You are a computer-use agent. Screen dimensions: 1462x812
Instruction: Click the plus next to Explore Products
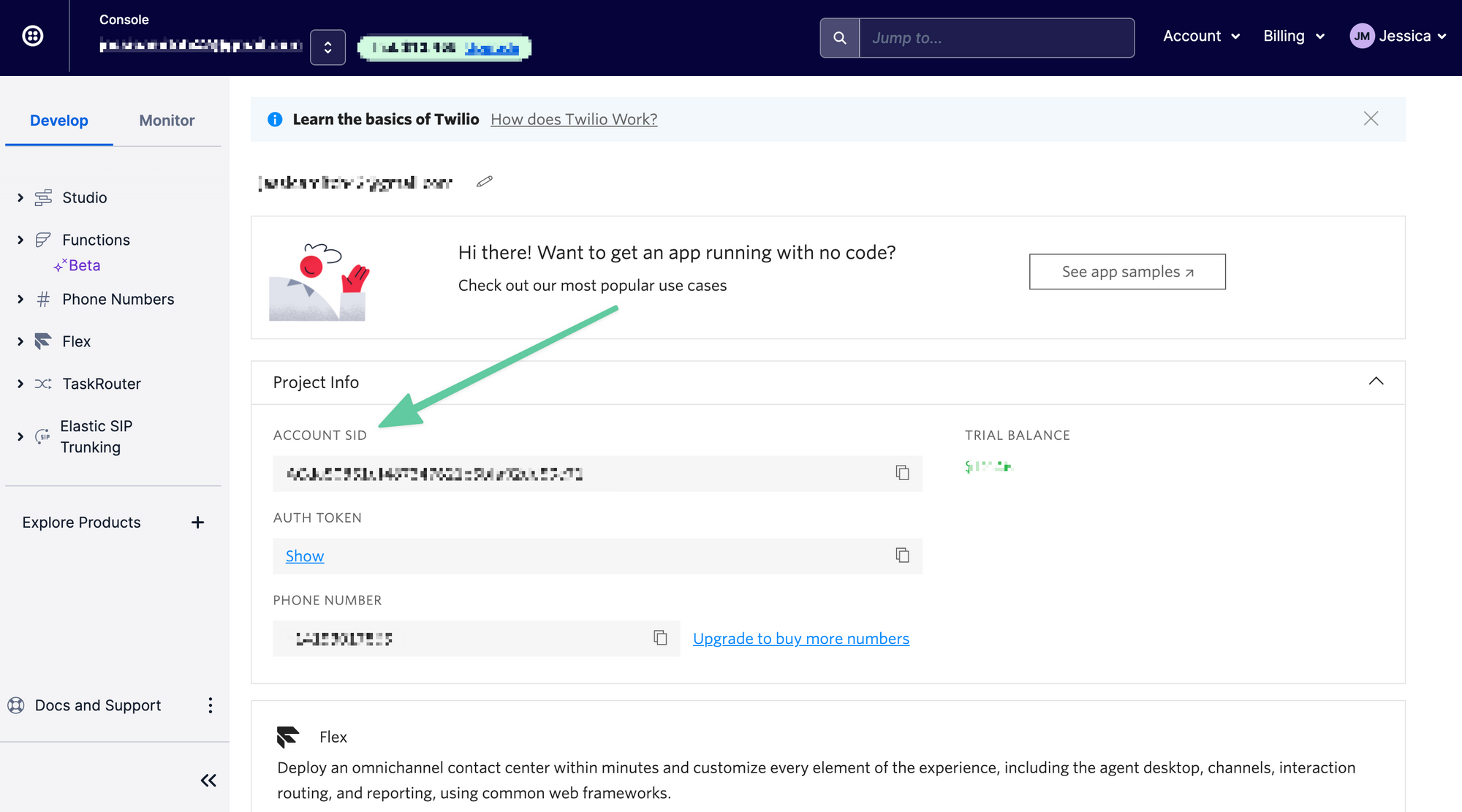[197, 522]
